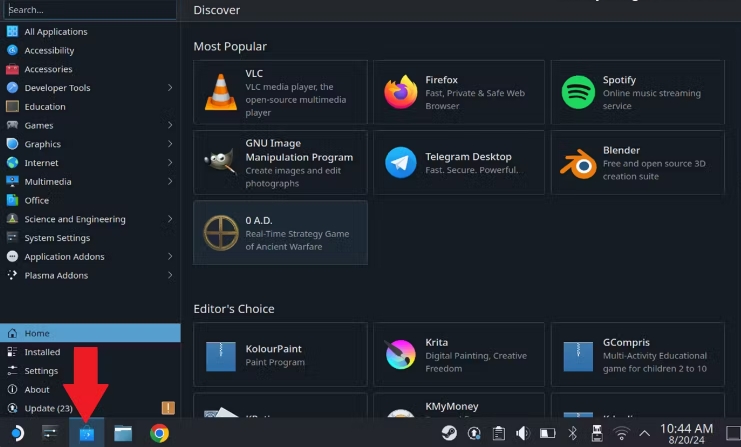741x447 pixels.
Task: Open the Dolphin file manager taskbar icon
Action: coord(123,433)
